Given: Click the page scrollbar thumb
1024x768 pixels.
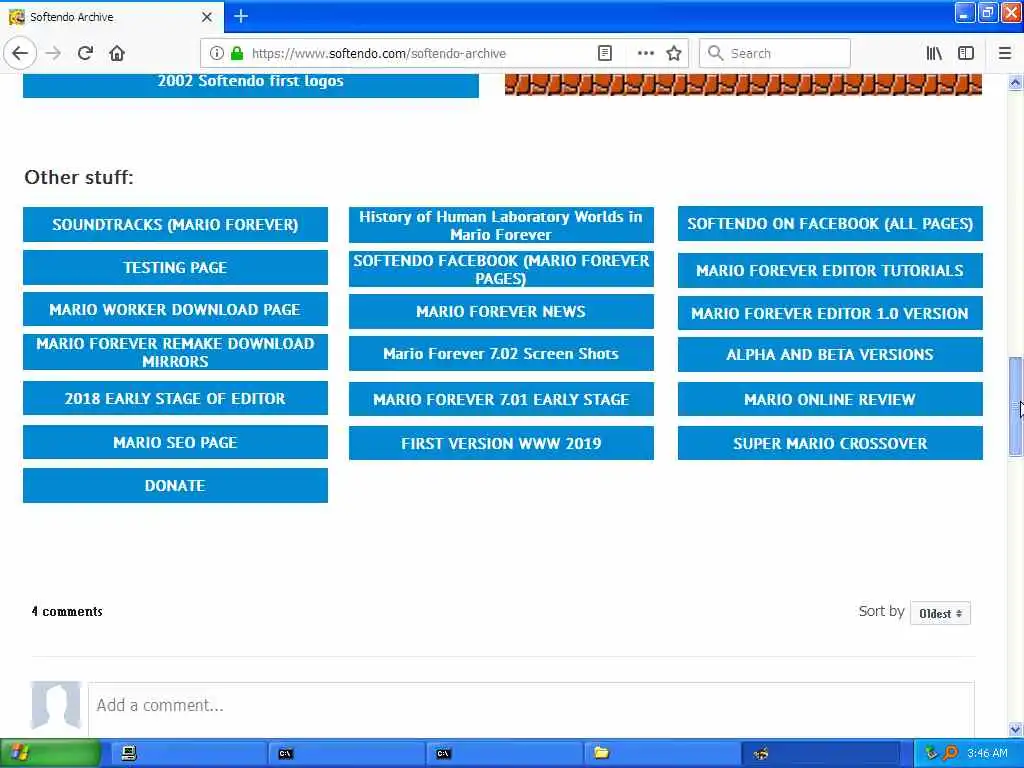Looking at the screenshot, I should (x=1015, y=406).
